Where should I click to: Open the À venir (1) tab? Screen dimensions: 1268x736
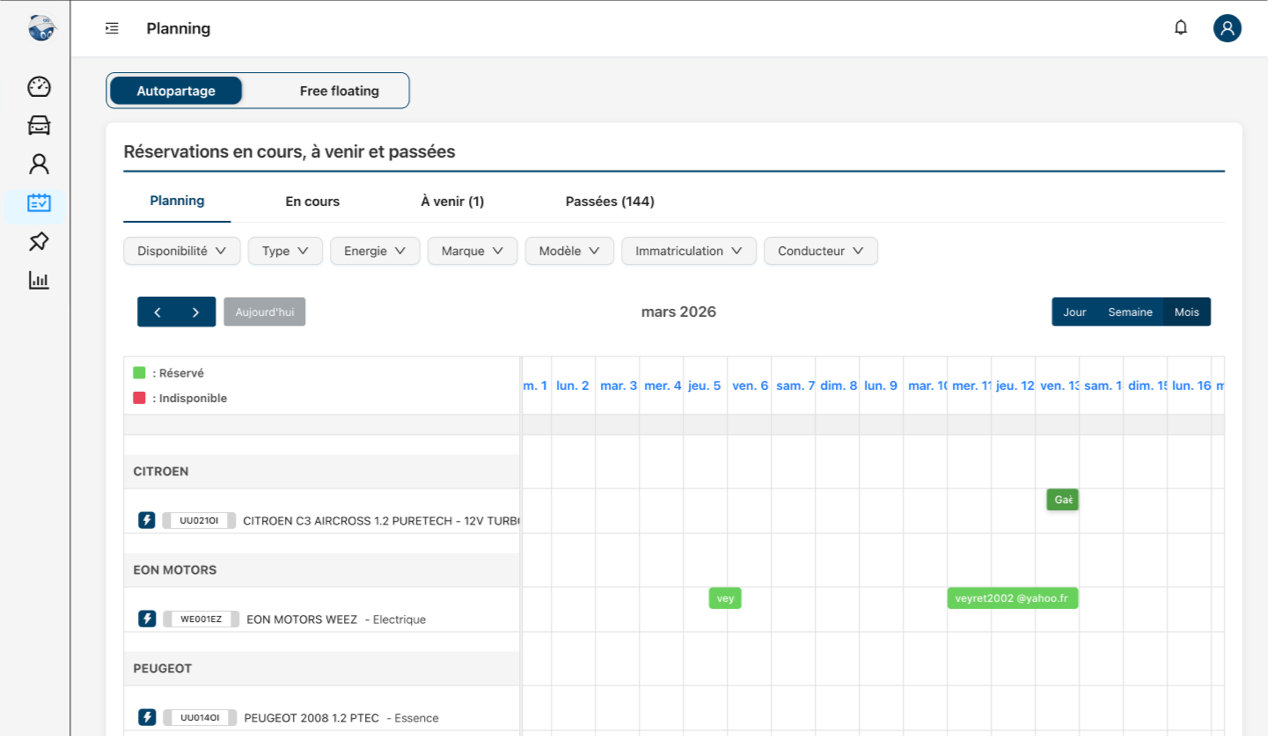pos(452,201)
